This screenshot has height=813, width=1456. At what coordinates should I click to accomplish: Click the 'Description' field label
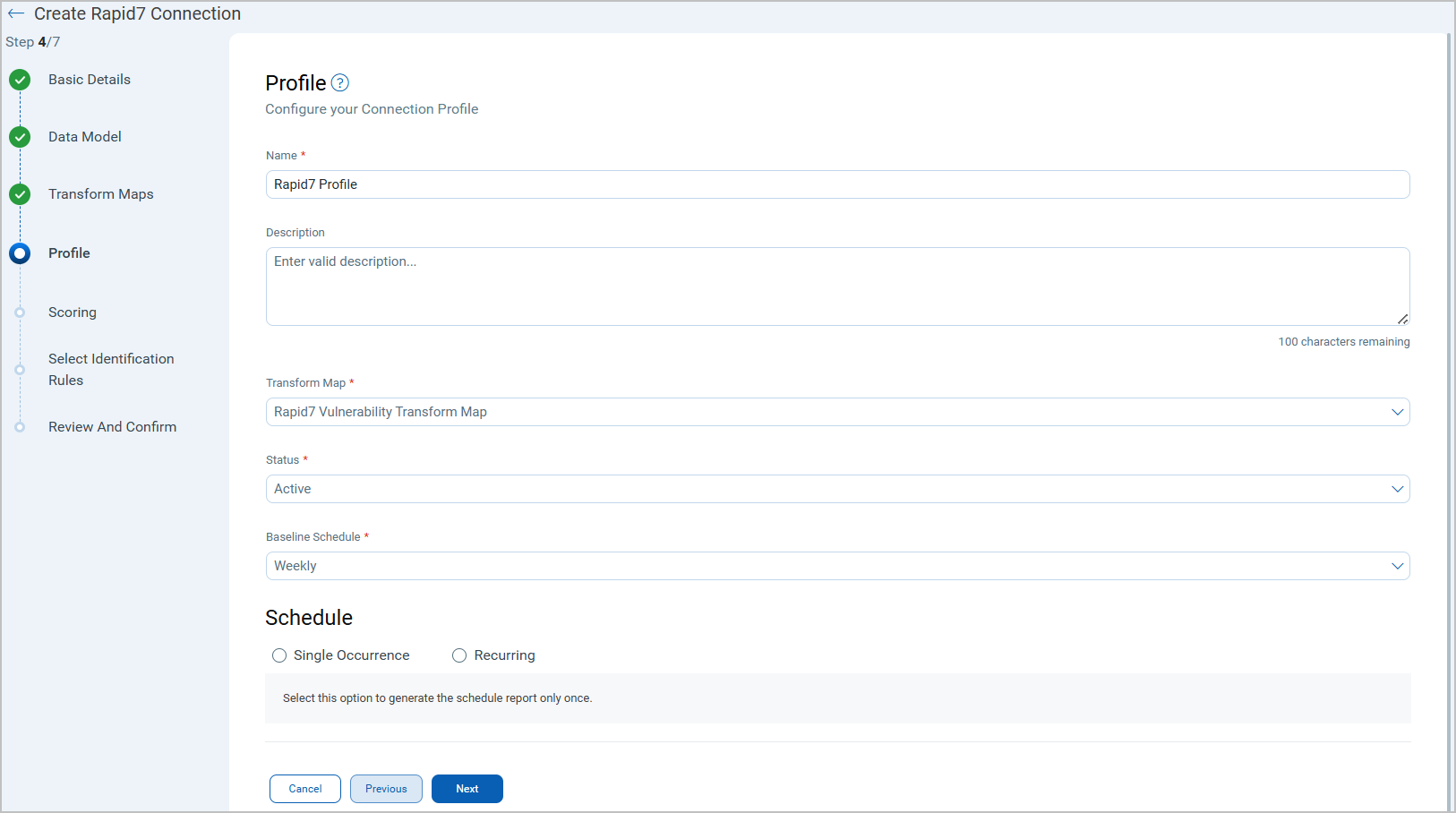click(x=295, y=233)
